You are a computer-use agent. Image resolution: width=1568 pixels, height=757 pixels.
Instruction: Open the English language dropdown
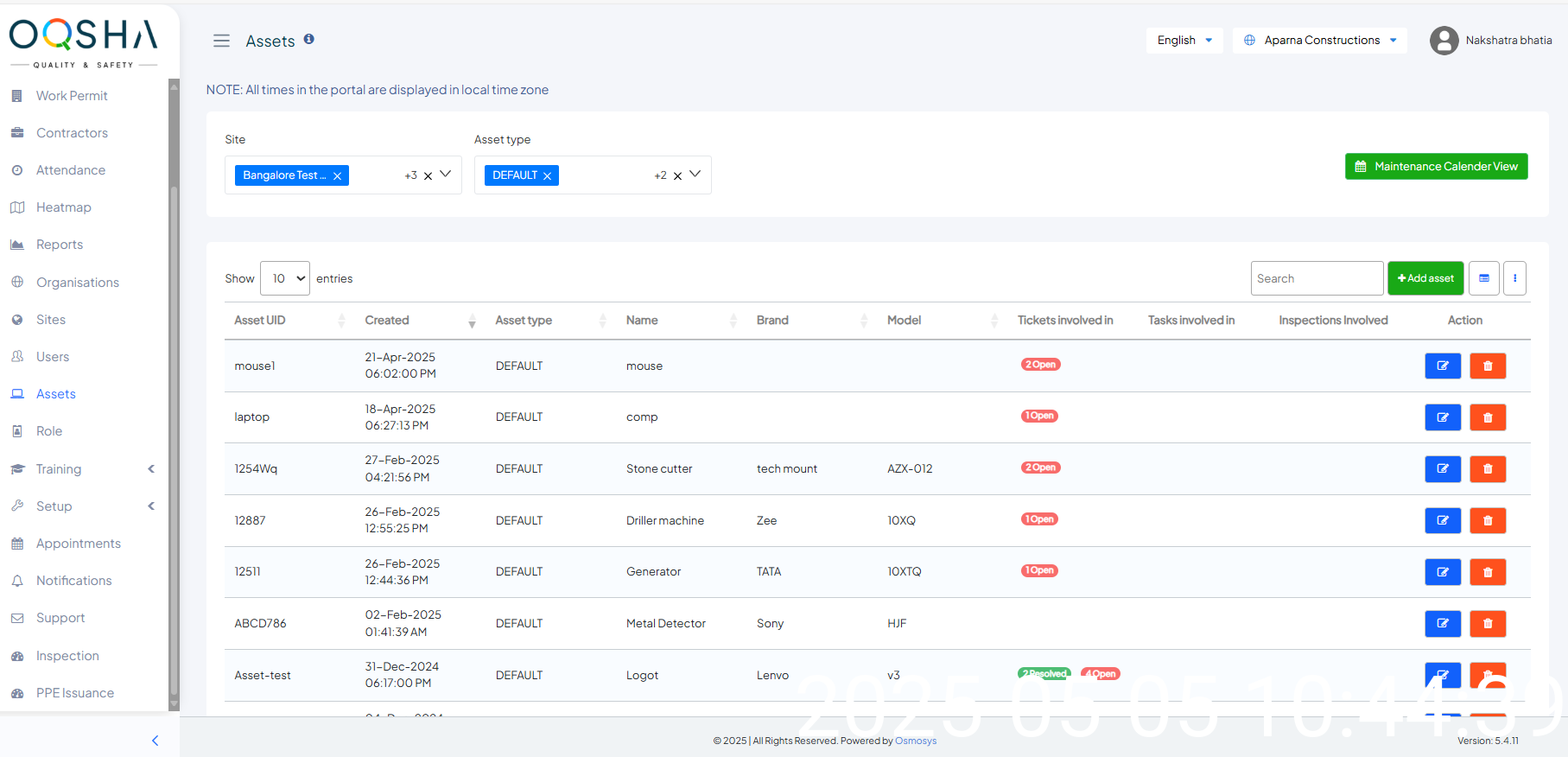1184,41
